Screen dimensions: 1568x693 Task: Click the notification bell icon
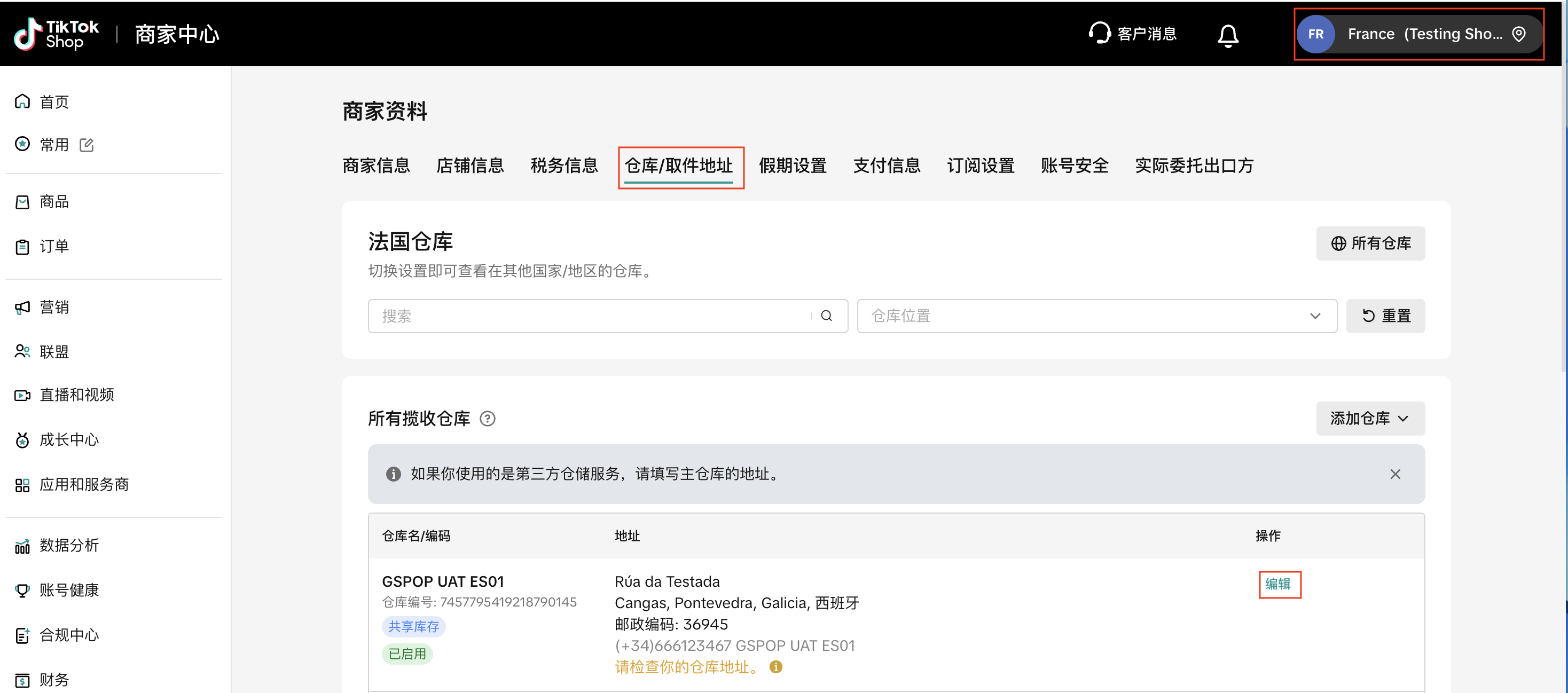(1227, 35)
